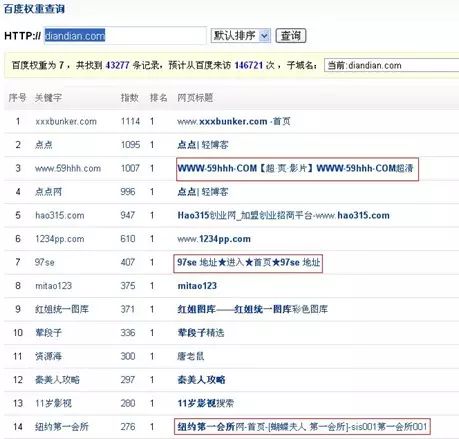The image size is (459, 439).
Task: Open the 点点| 轻博客 link in row 4
Action: pos(203,192)
